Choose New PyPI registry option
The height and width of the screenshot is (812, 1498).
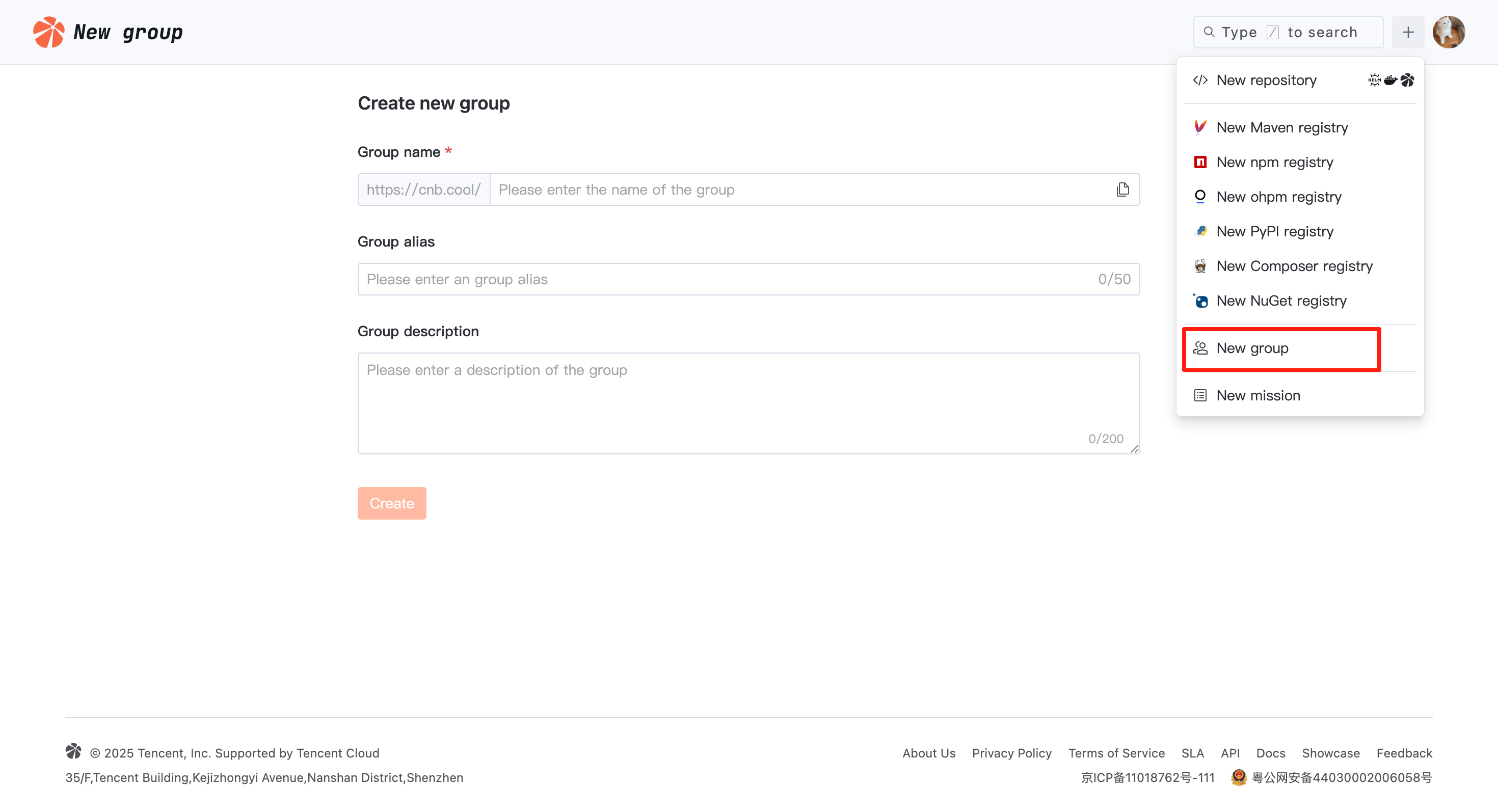[1274, 231]
